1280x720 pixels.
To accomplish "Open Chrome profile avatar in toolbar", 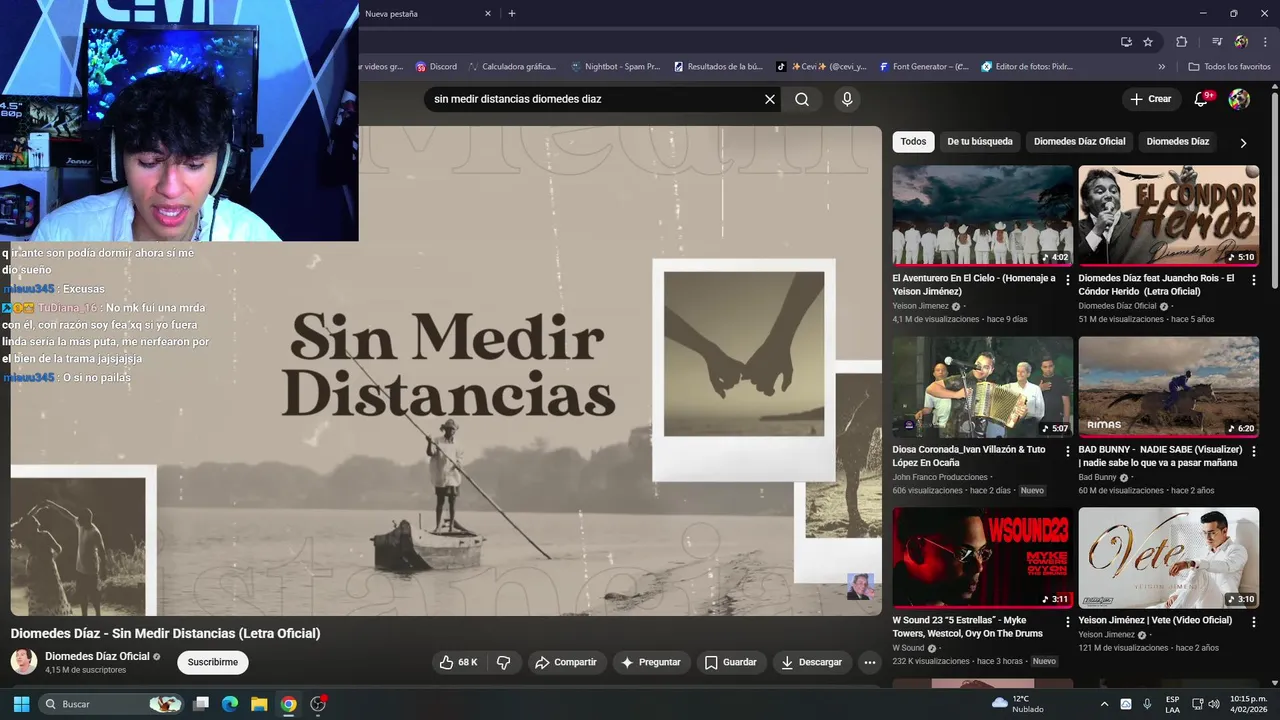I will [1241, 42].
